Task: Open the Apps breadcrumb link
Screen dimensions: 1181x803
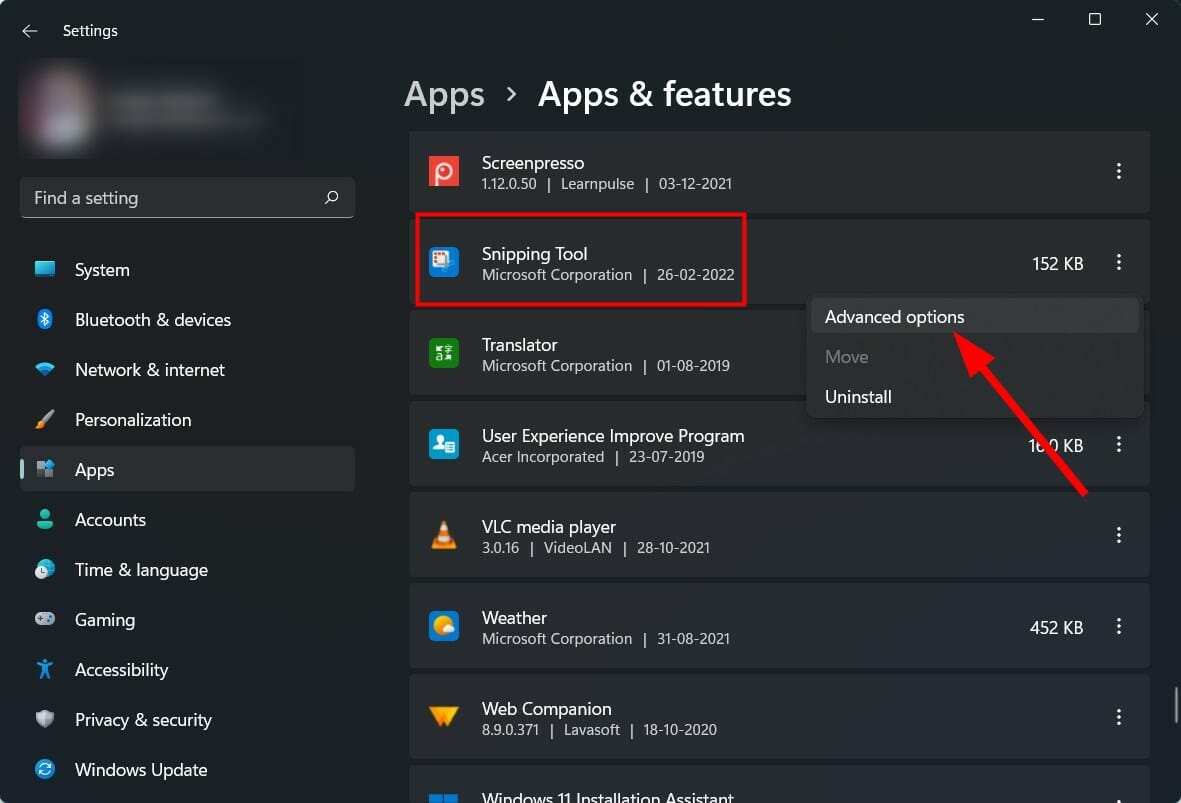Action: point(444,94)
